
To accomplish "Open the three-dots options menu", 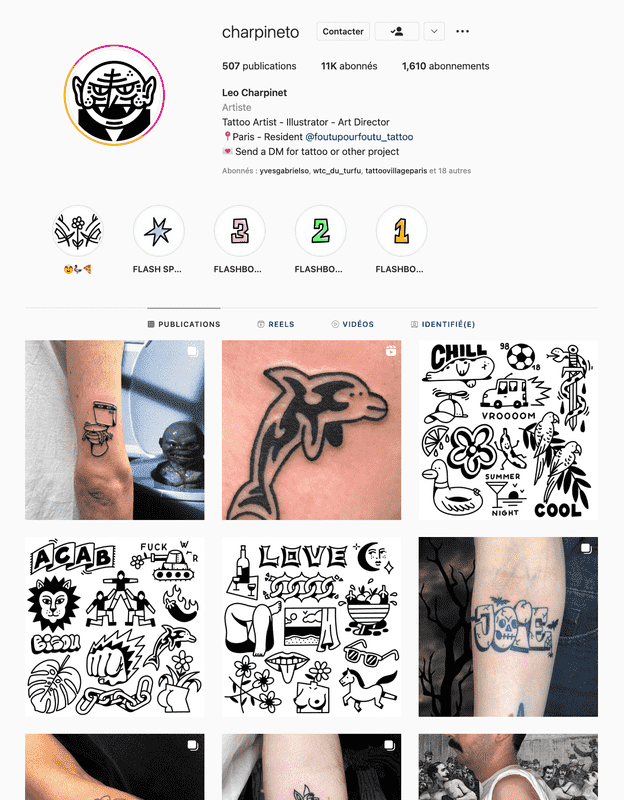I will (x=462, y=31).
